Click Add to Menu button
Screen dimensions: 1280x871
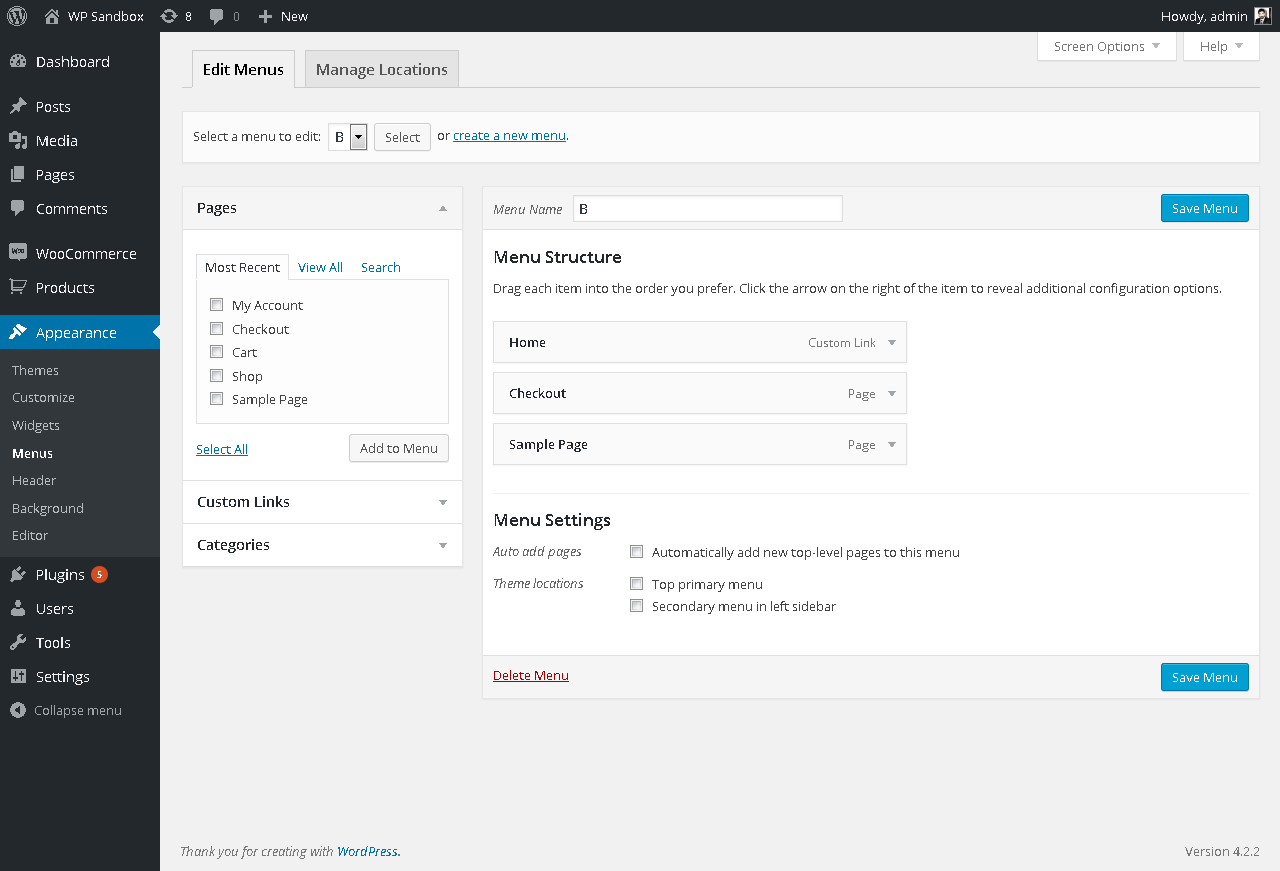click(x=399, y=448)
